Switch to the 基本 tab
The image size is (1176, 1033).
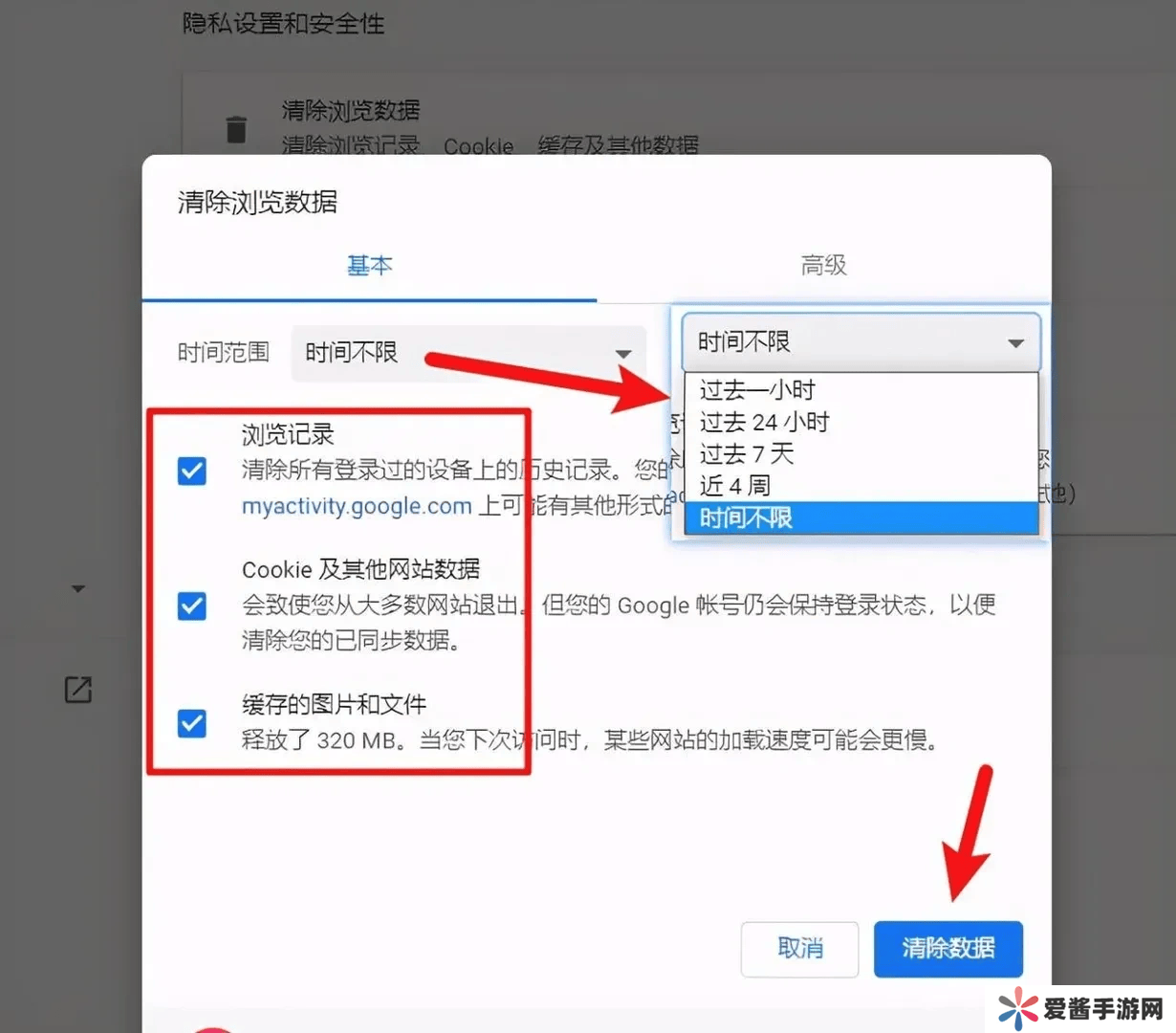[370, 265]
